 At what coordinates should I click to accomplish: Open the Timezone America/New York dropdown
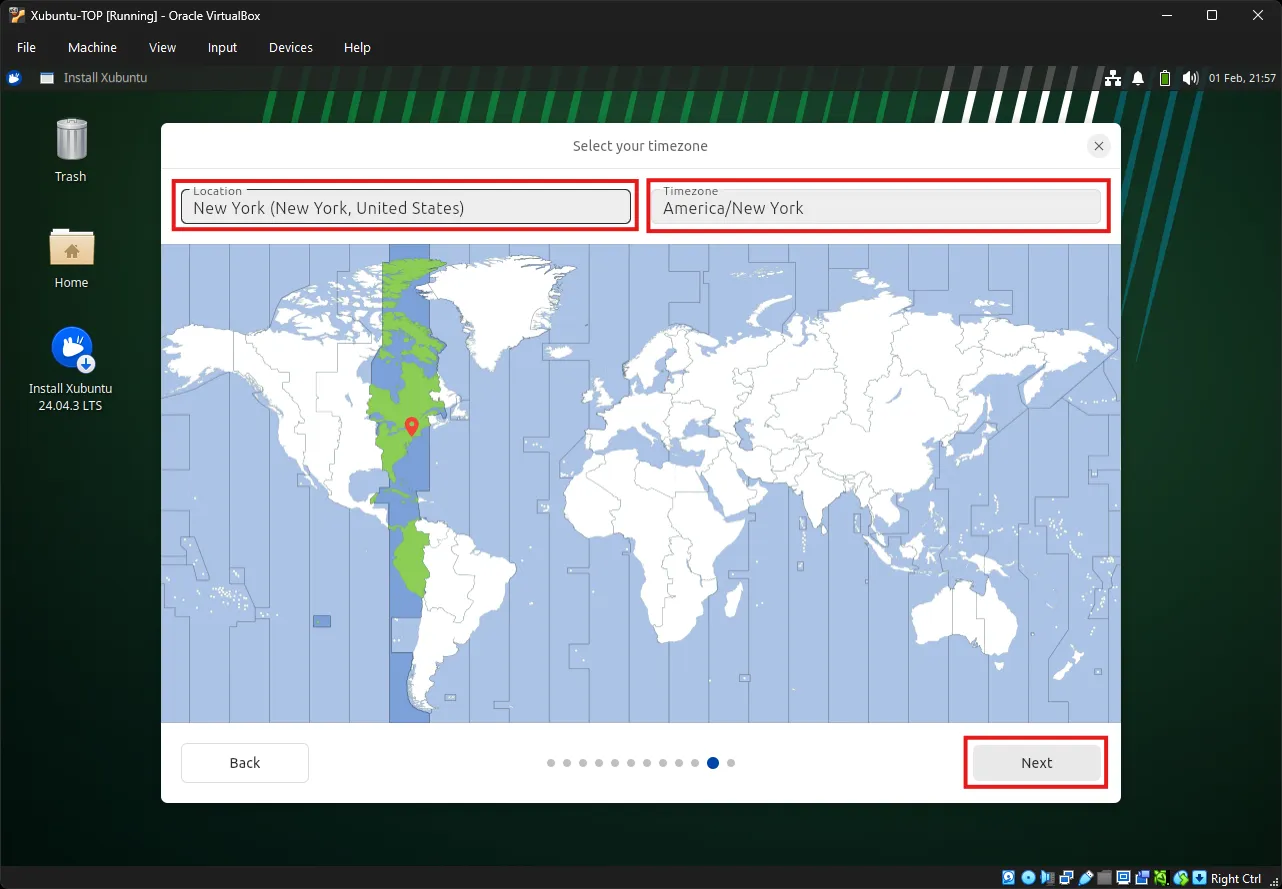pyautogui.click(x=878, y=207)
